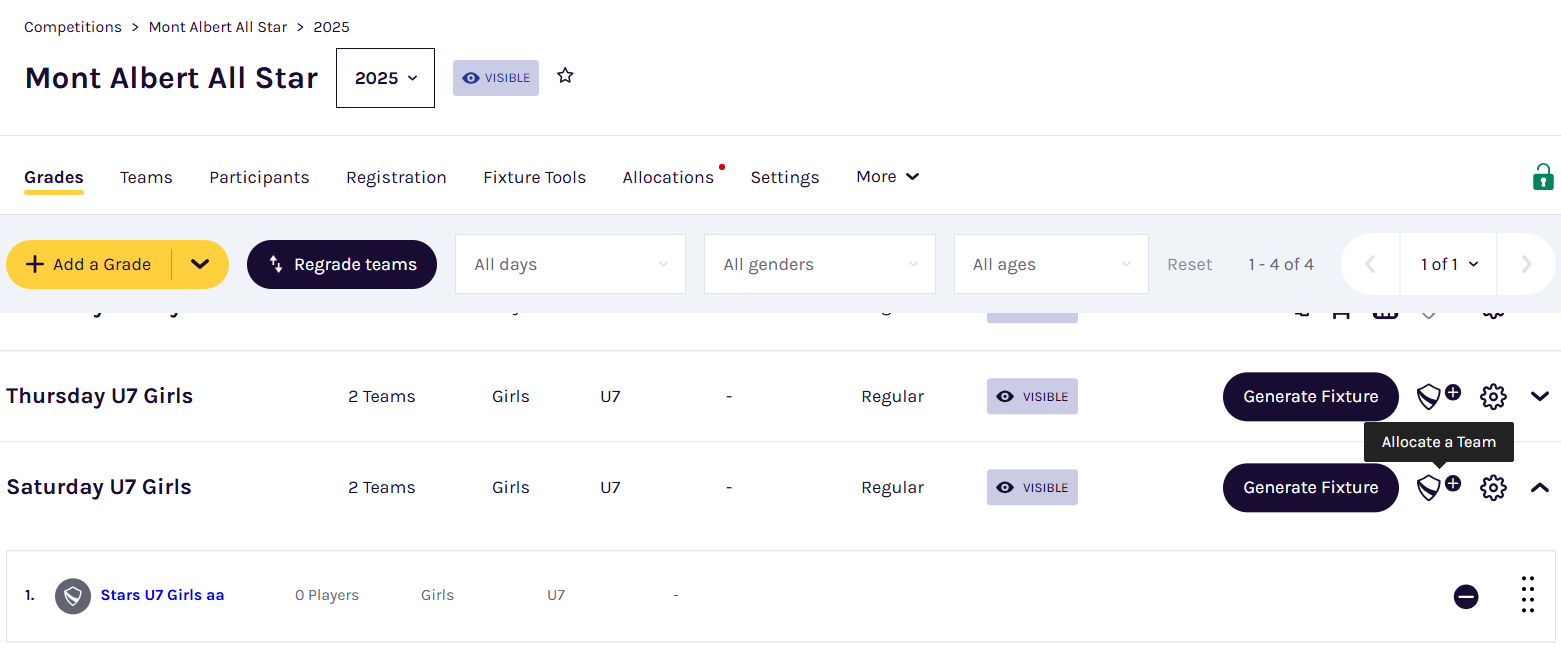This screenshot has height=650, width=1561.
Task: Open settings gear for Saturday U7 Girls
Action: point(1493,487)
